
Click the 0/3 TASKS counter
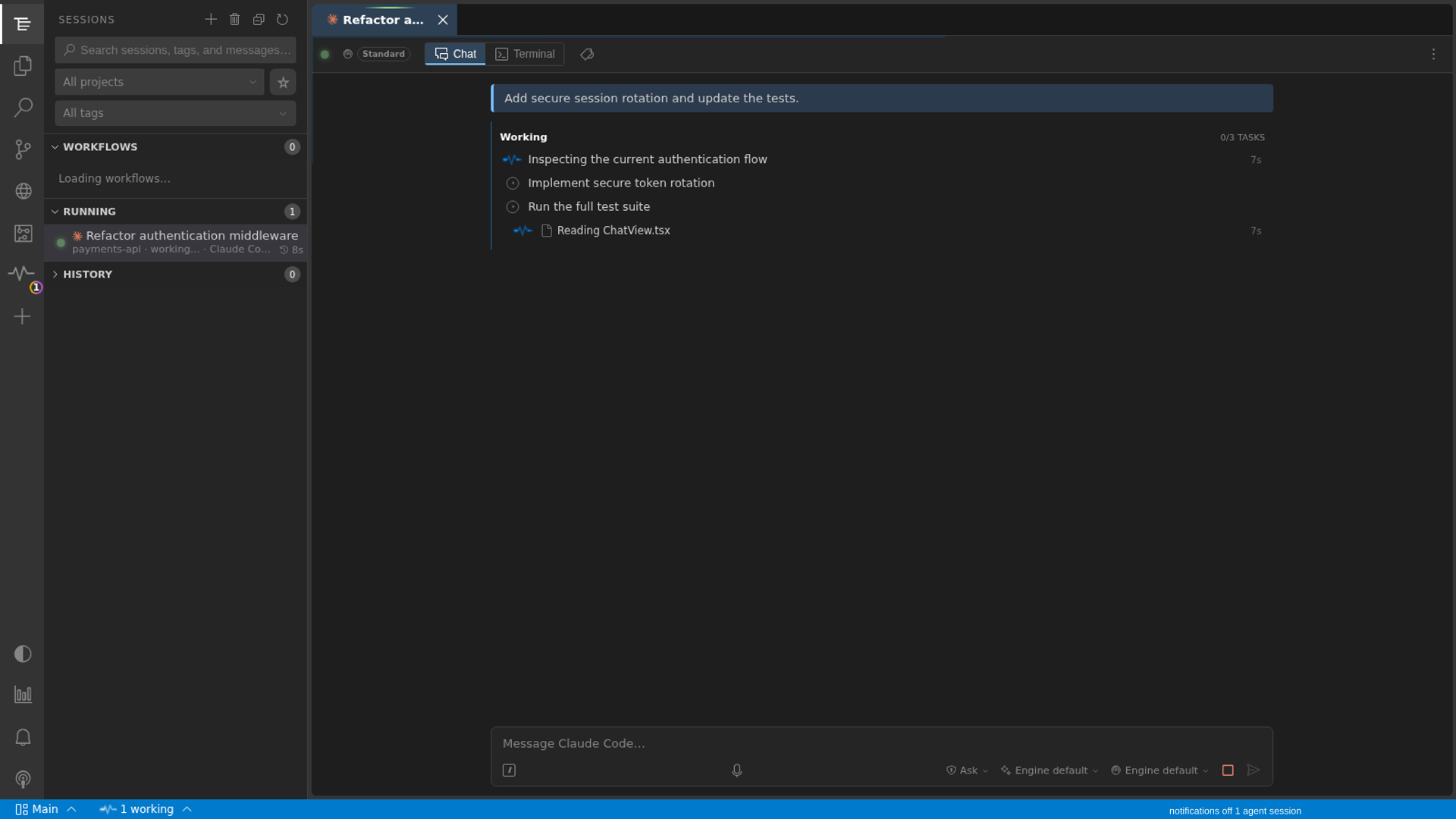pyautogui.click(x=1242, y=137)
